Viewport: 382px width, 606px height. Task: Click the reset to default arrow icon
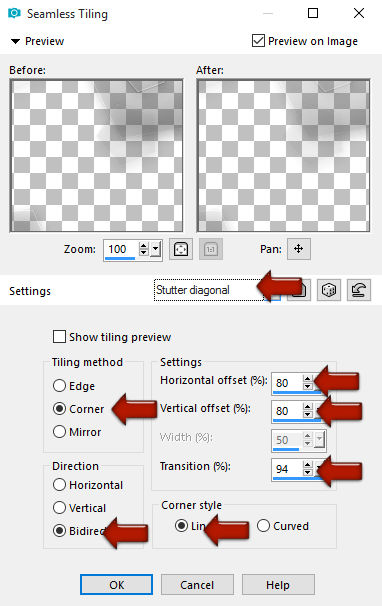(x=358, y=290)
